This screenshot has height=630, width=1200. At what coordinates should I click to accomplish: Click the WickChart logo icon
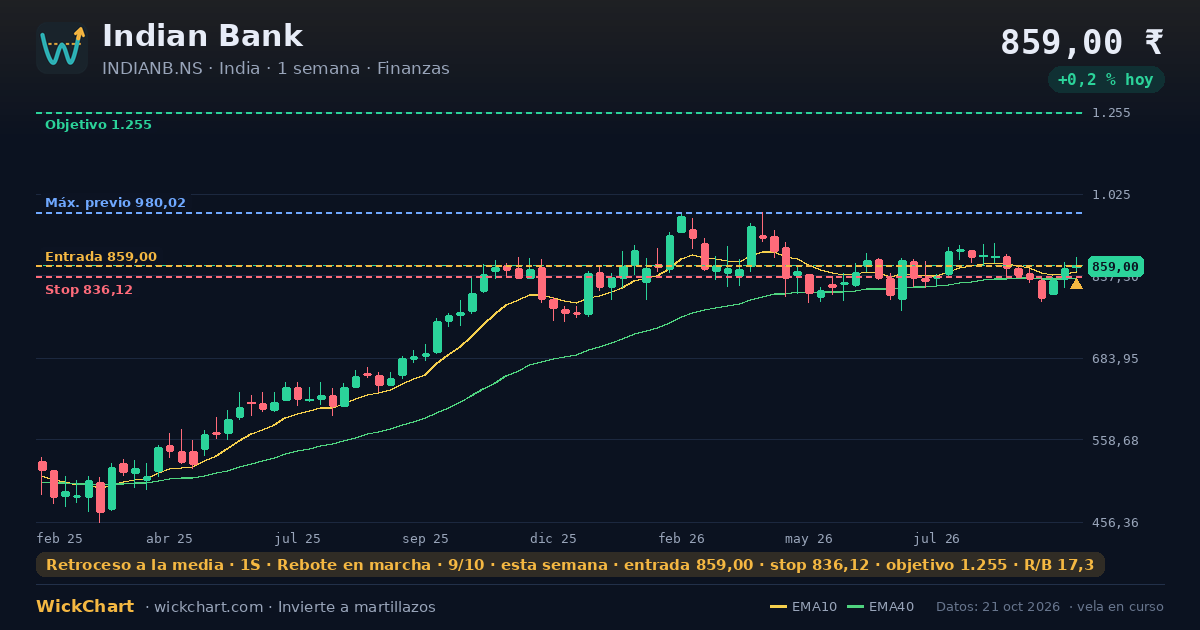point(62,48)
